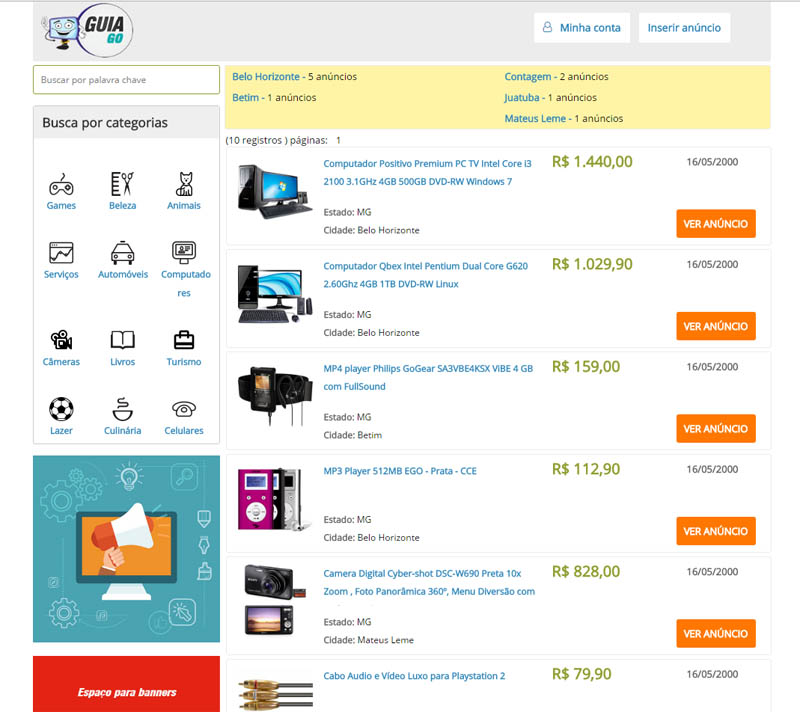This screenshot has width=800, height=712.
Task: Click the user icon beside Minha conta
Action: (x=547, y=27)
